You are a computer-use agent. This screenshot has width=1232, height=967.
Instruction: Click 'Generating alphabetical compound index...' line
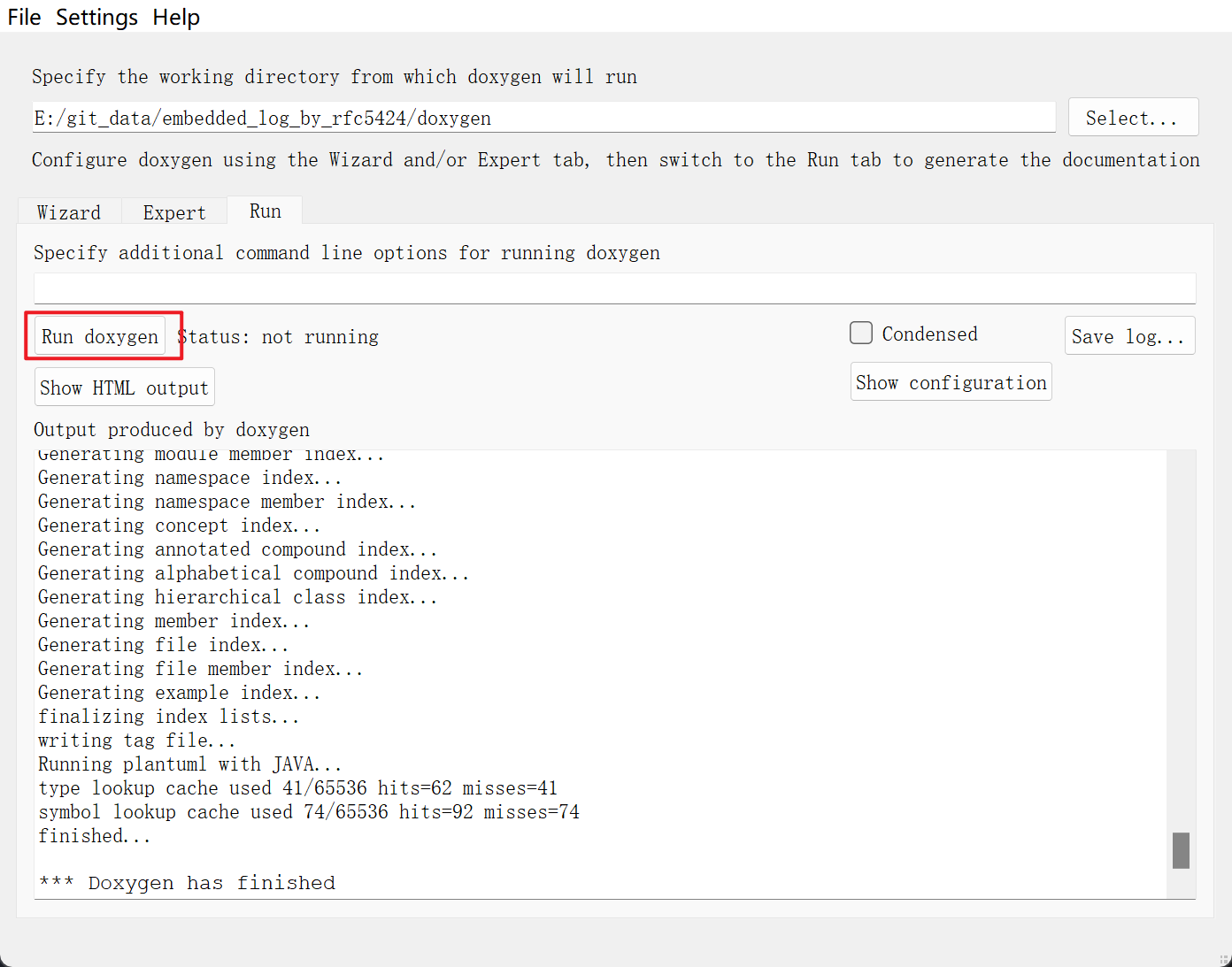tap(254, 573)
